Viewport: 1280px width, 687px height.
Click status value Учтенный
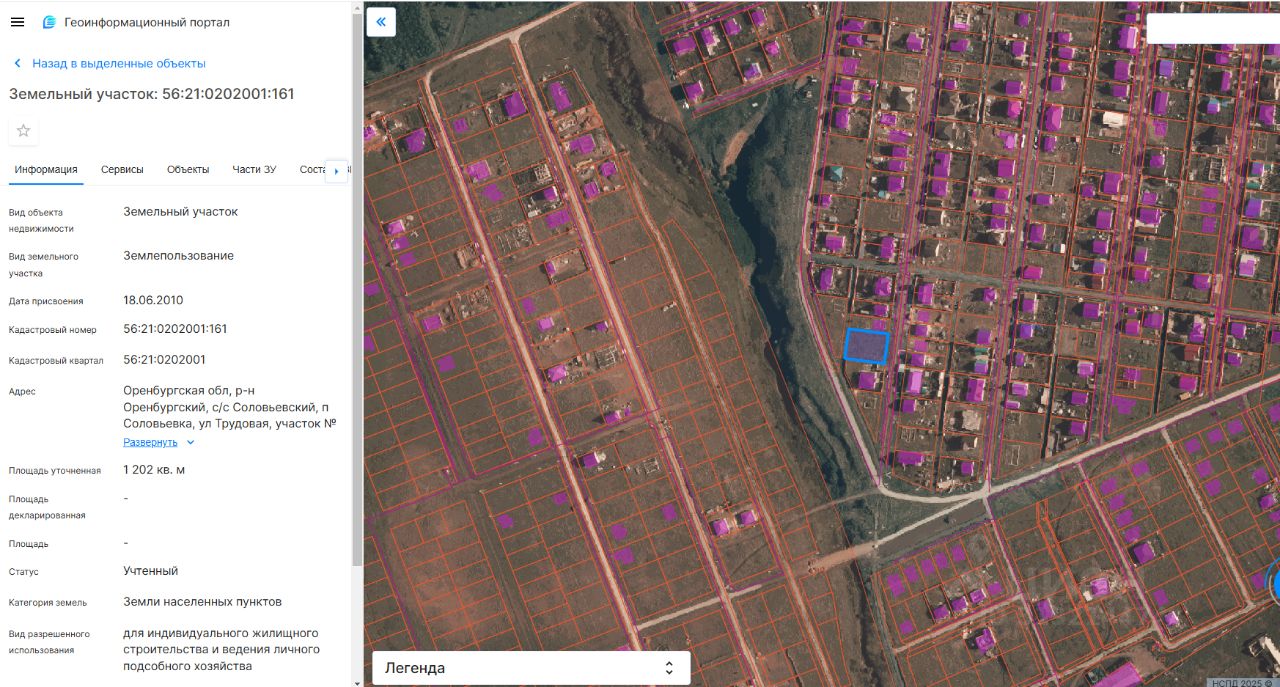(x=151, y=571)
